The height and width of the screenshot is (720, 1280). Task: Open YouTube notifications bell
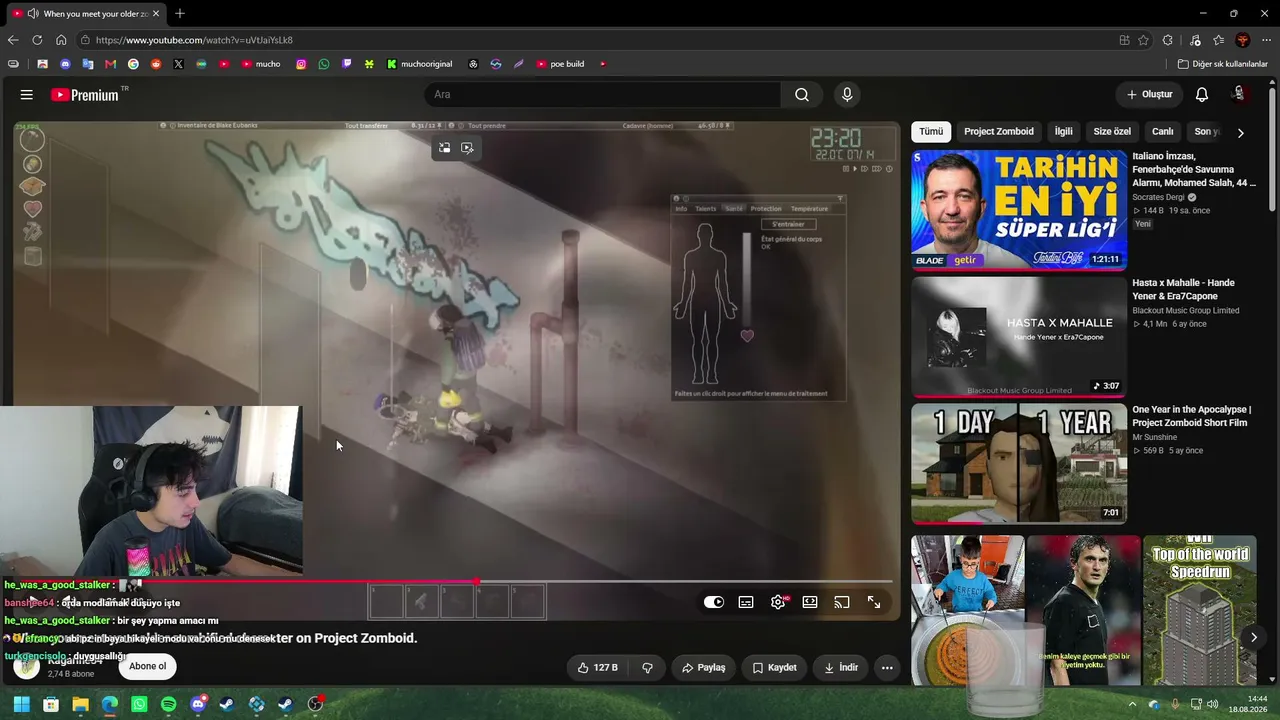[x=1202, y=94]
